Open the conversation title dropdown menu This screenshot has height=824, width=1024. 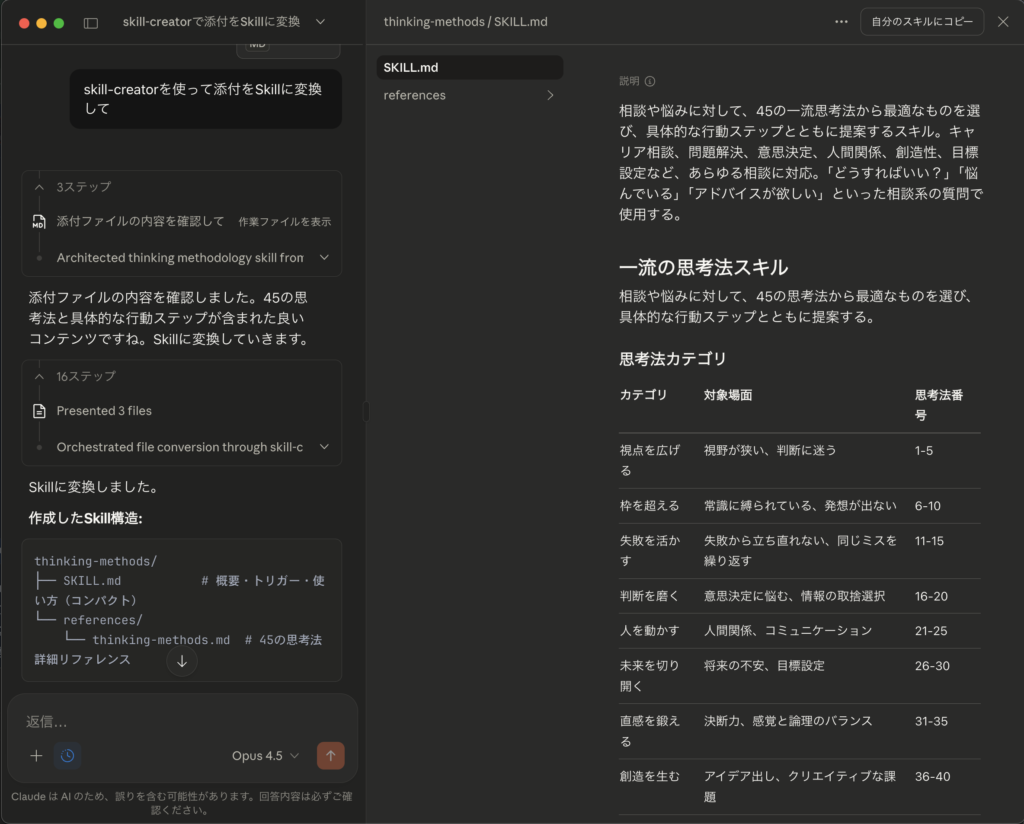point(320,22)
